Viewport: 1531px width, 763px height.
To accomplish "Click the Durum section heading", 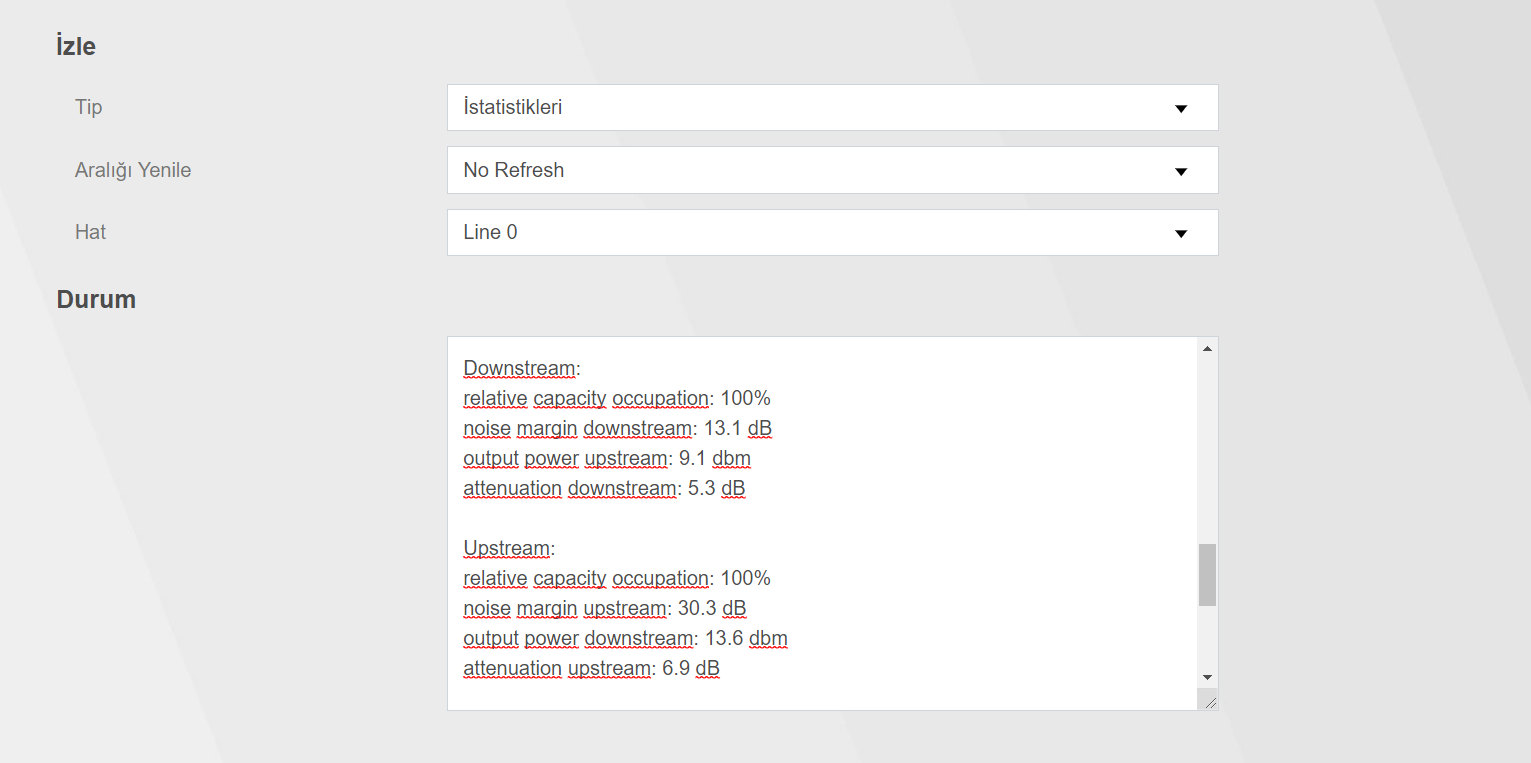I will 96,299.
